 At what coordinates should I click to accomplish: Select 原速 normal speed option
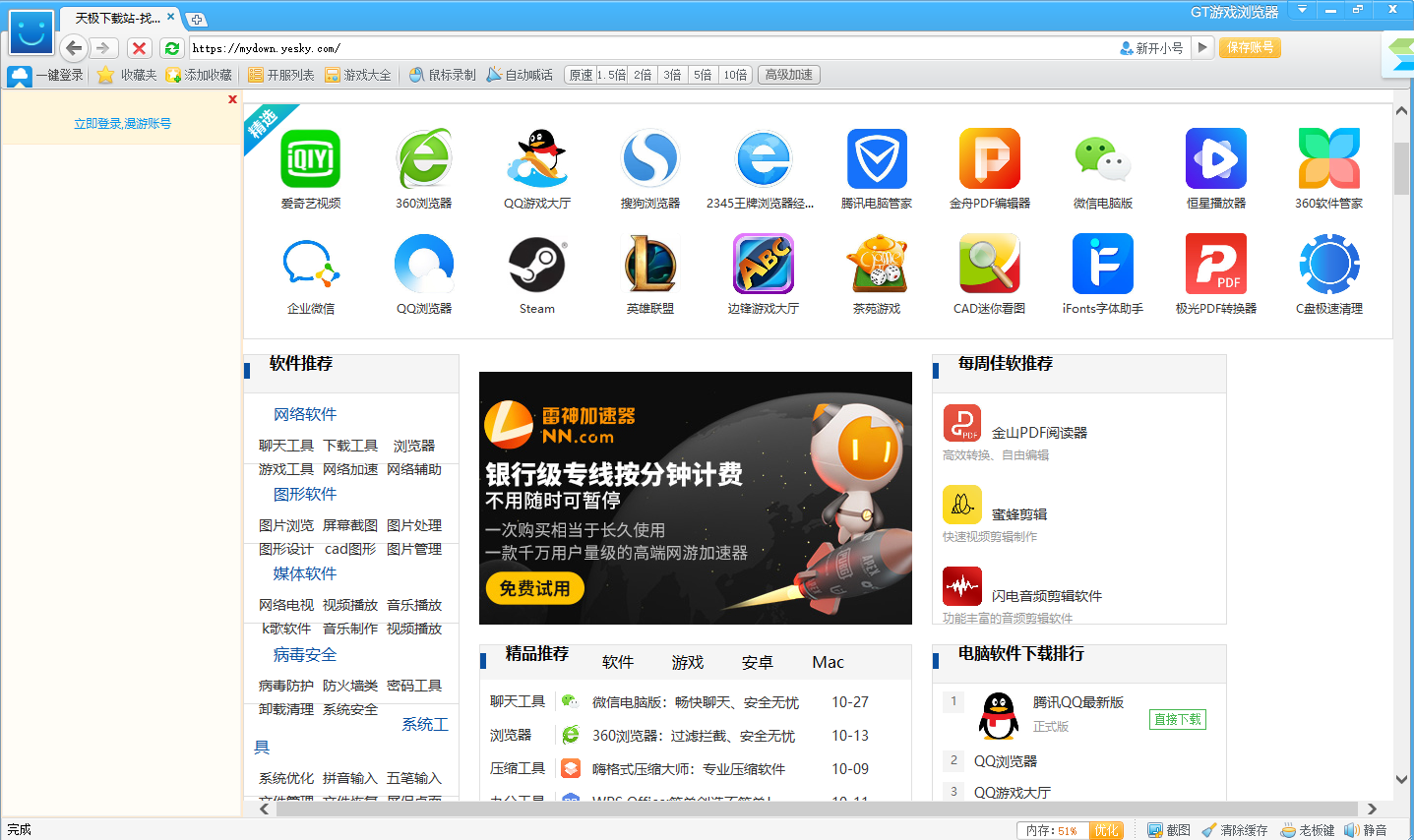coord(581,75)
